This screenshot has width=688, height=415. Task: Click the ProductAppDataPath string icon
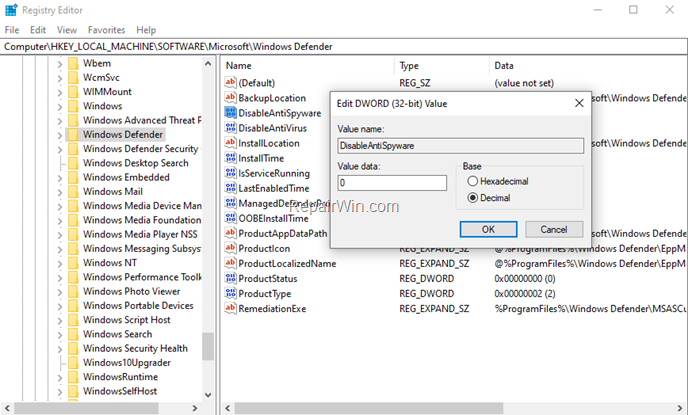[230, 233]
